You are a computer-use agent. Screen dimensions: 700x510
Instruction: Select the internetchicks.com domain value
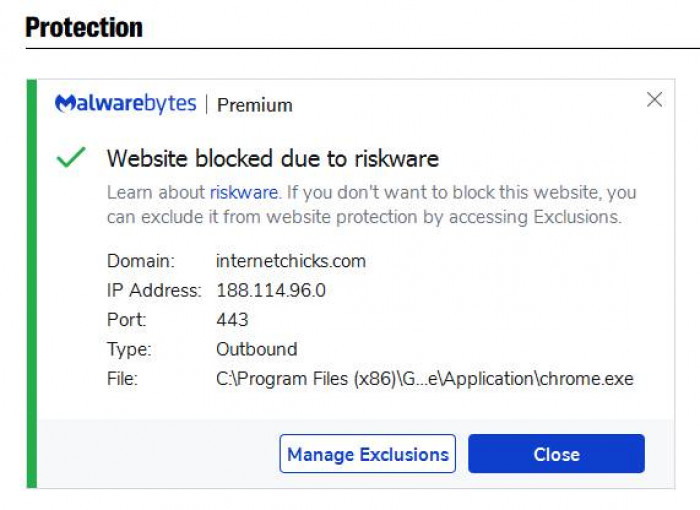pos(291,261)
